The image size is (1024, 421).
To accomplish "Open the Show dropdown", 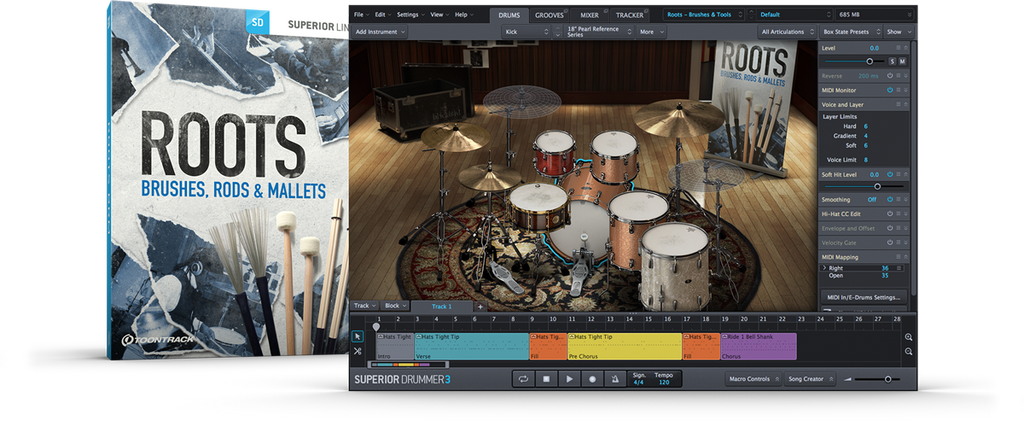I will pyautogui.click(x=899, y=31).
